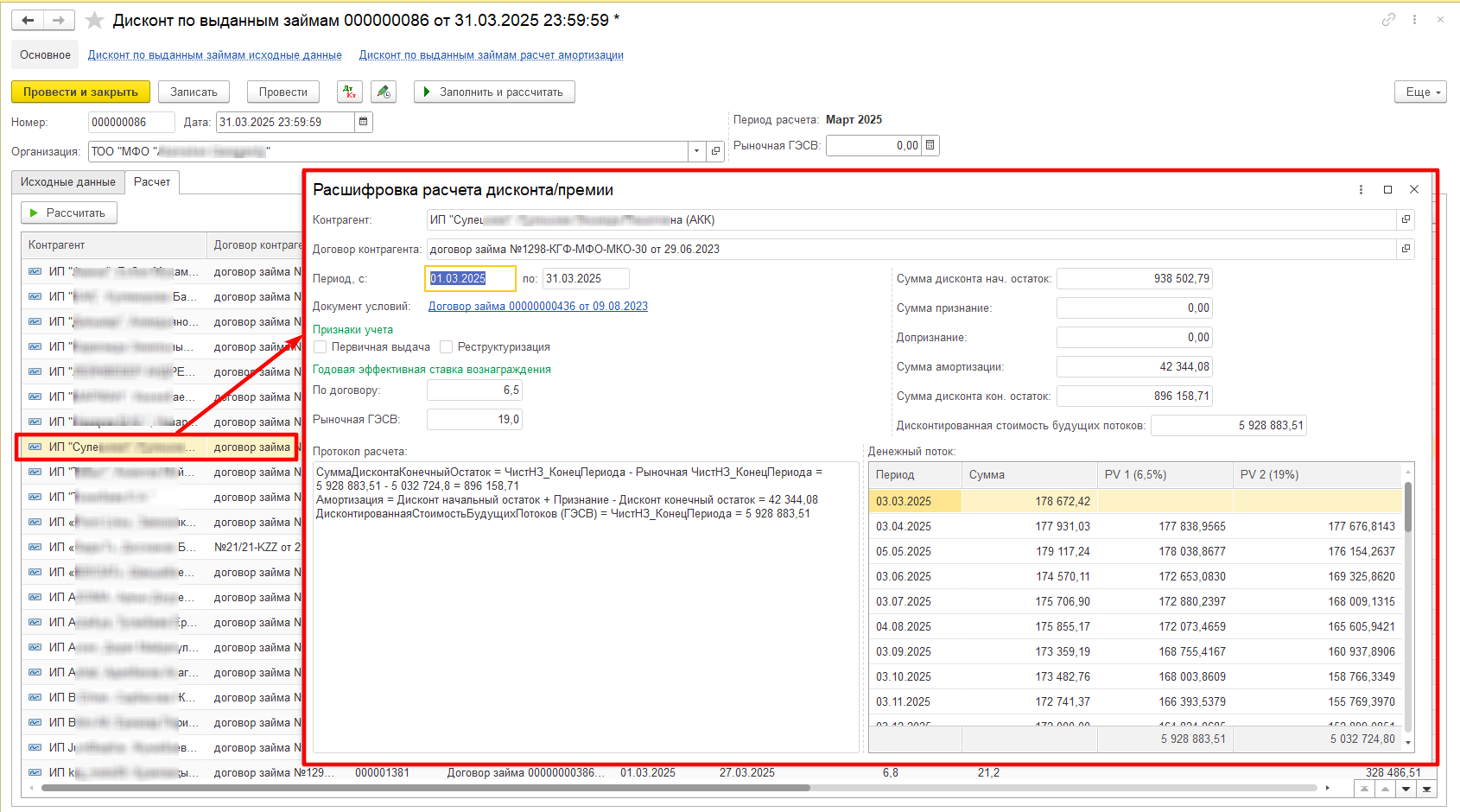Go back with the left arrow button
Viewport: 1460px width, 812px height.
coord(28,20)
